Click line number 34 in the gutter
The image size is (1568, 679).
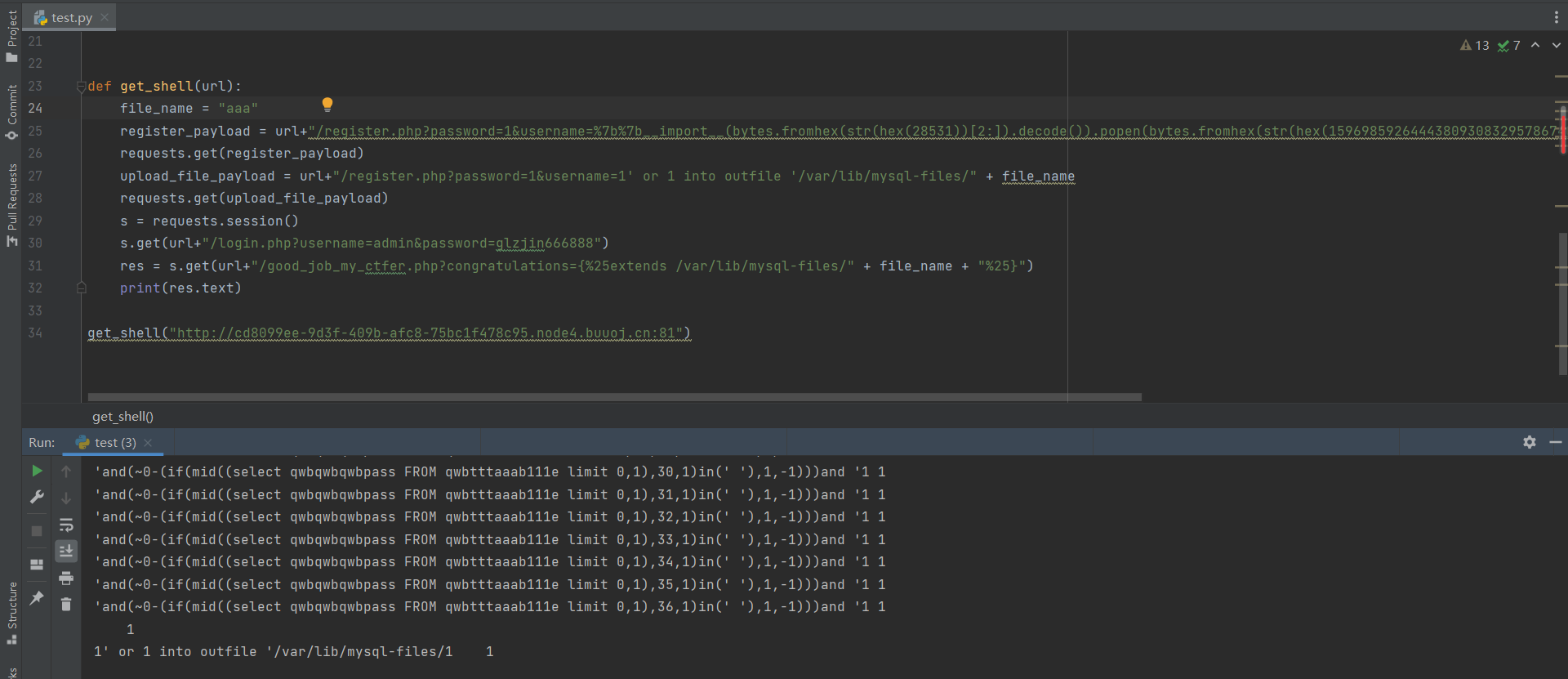35,333
